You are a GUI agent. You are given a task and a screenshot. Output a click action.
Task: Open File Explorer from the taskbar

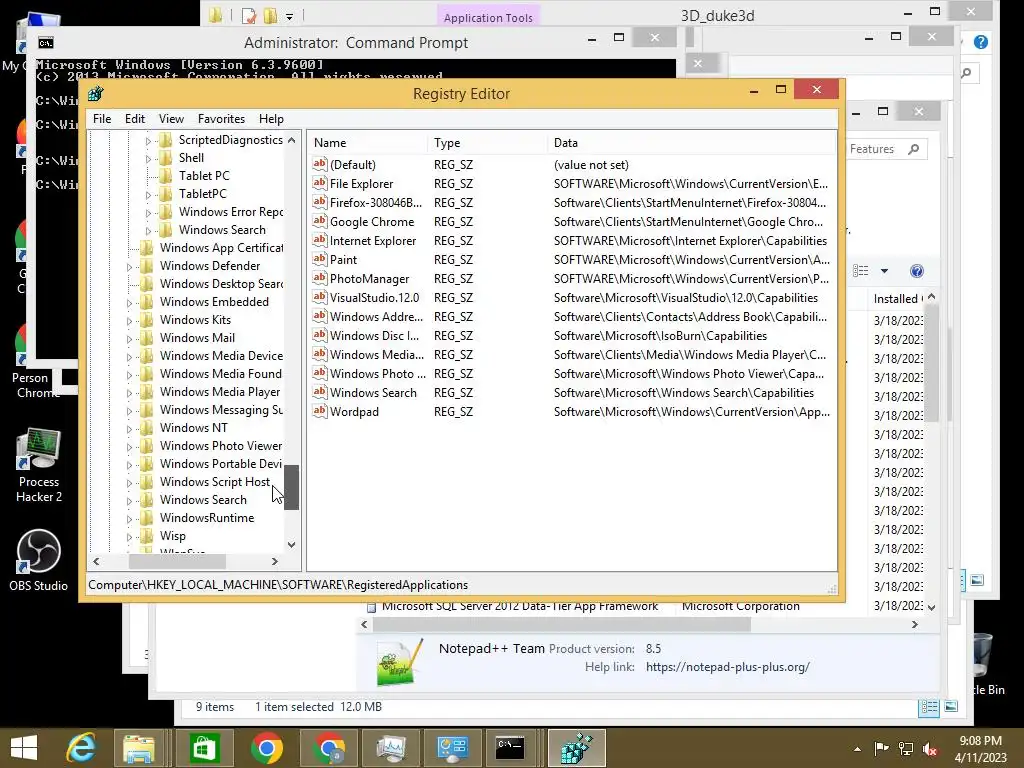click(139, 748)
